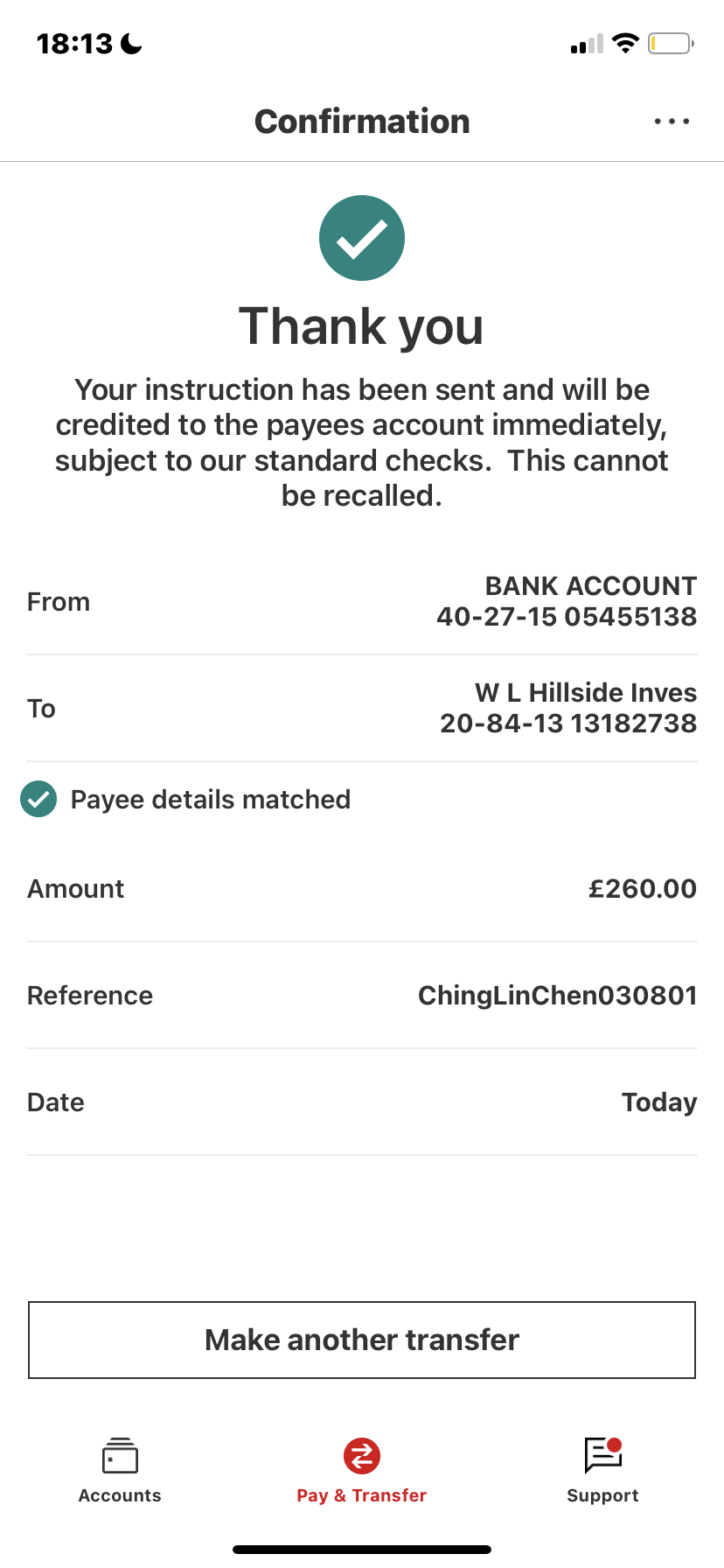Image resolution: width=724 pixels, height=1568 pixels.
Task: Tap the red Pay & Transfer icon
Action: [x=362, y=1457]
